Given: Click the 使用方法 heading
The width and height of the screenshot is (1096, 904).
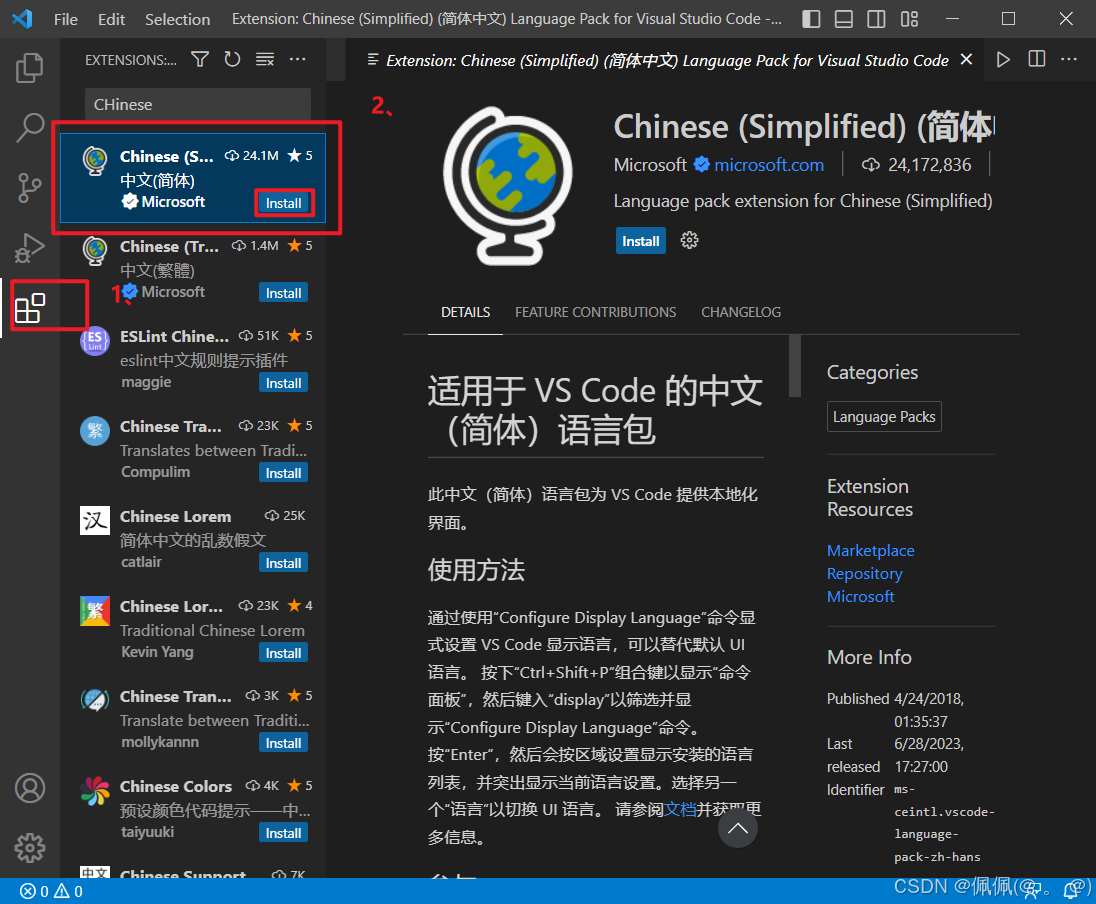Looking at the screenshot, I should 476,570.
